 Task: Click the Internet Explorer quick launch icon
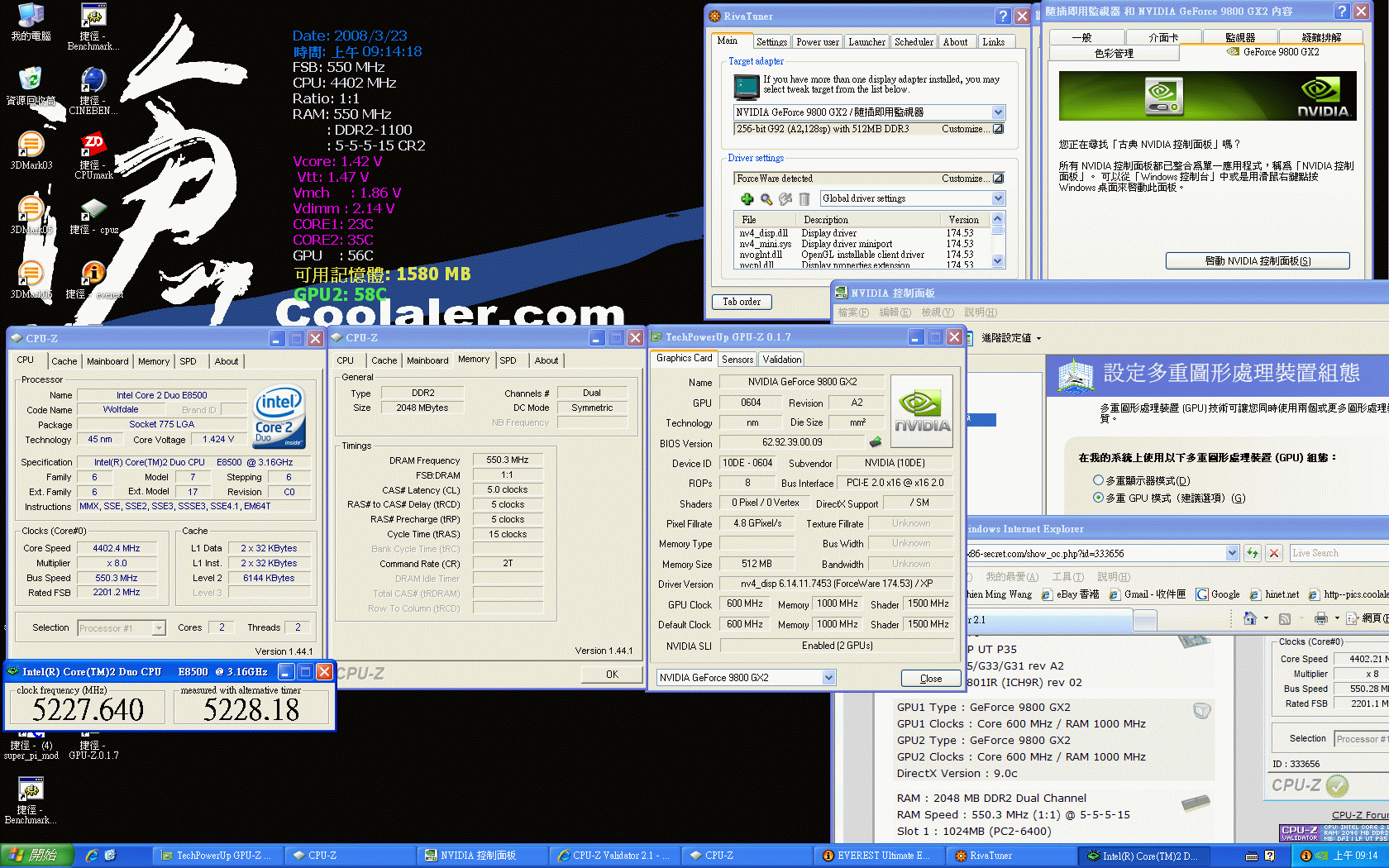[92, 856]
